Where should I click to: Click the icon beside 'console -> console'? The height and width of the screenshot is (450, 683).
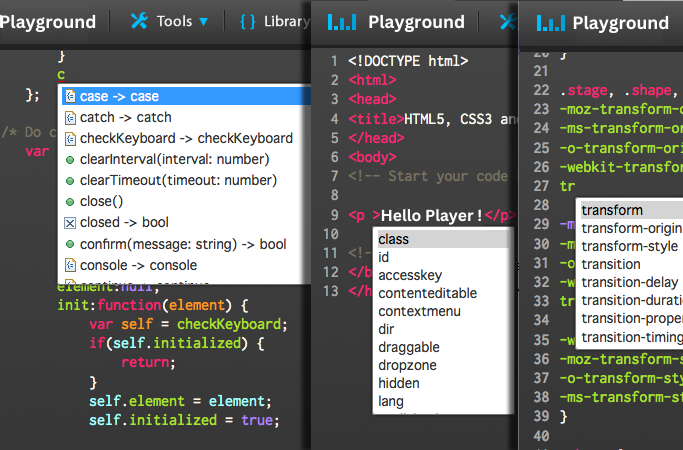pos(70,265)
